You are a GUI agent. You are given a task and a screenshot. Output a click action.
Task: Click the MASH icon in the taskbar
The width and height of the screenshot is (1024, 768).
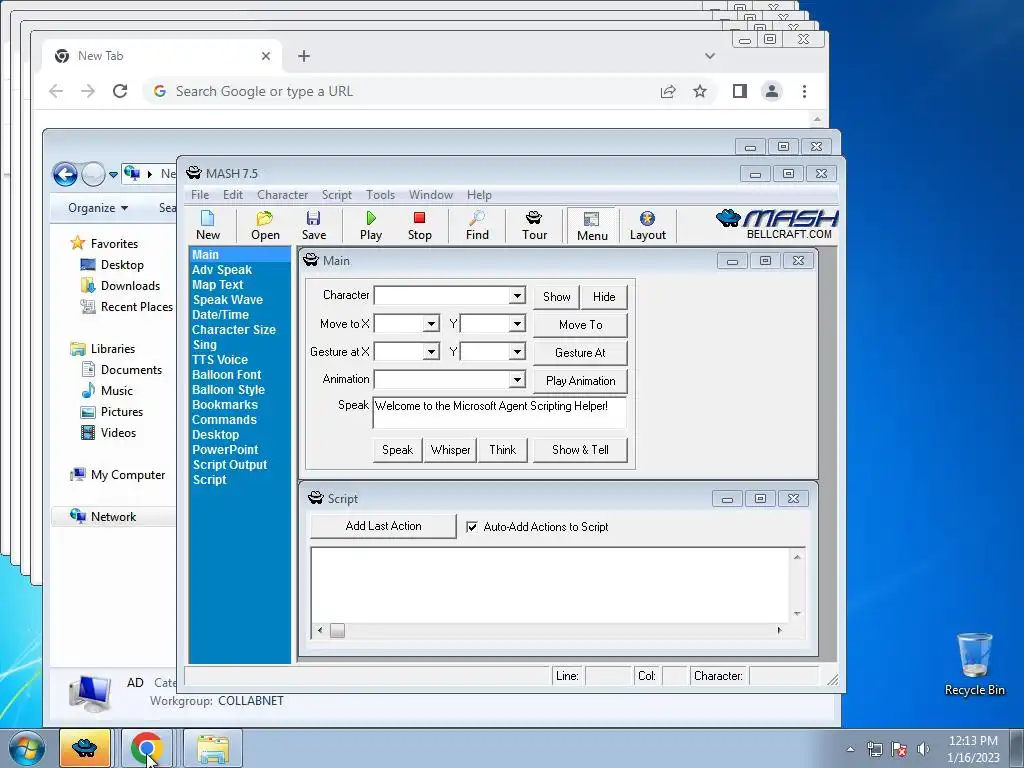tap(85, 748)
